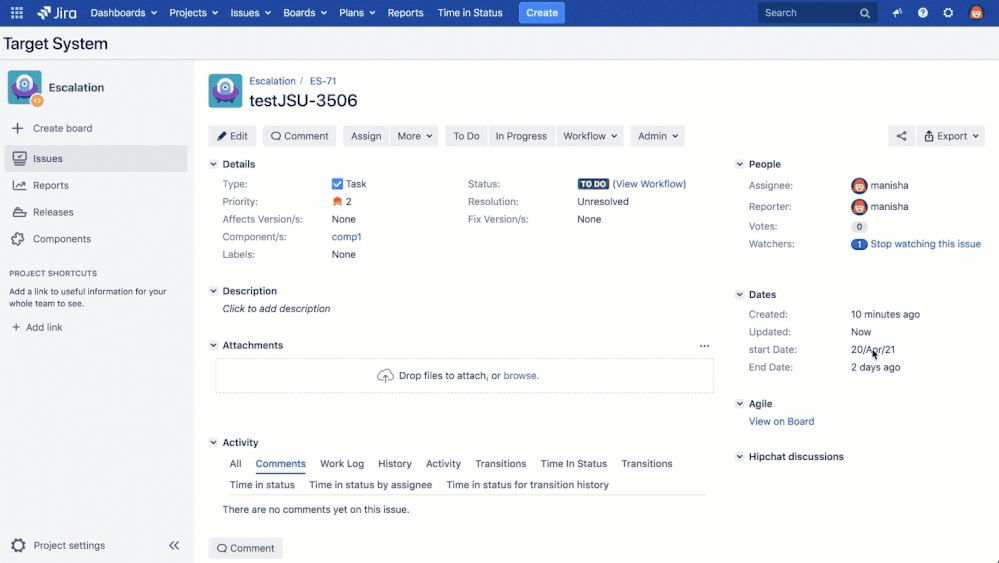Switch to the All activity tab
Image resolution: width=999 pixels, height=563 pixels.
point(236,464)
